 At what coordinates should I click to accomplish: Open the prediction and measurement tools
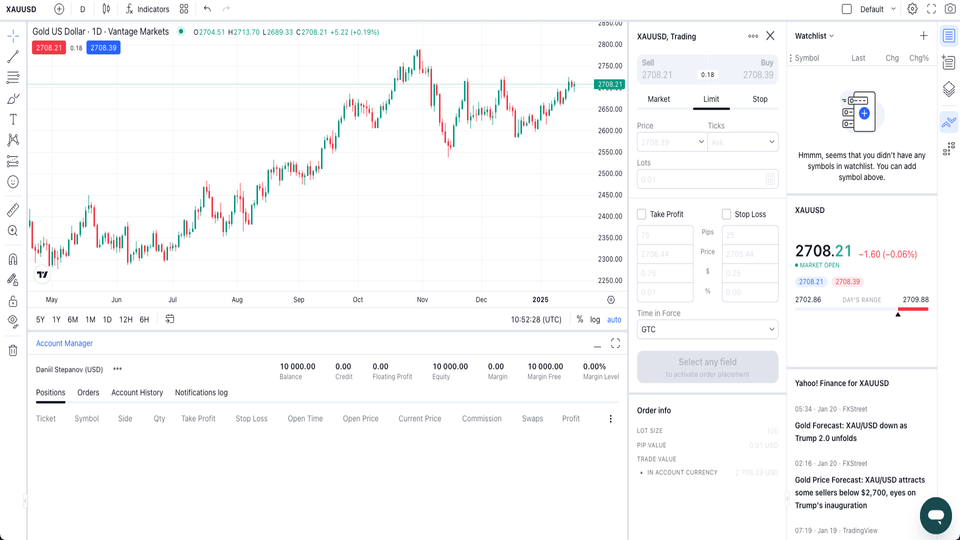click(13, 161)
